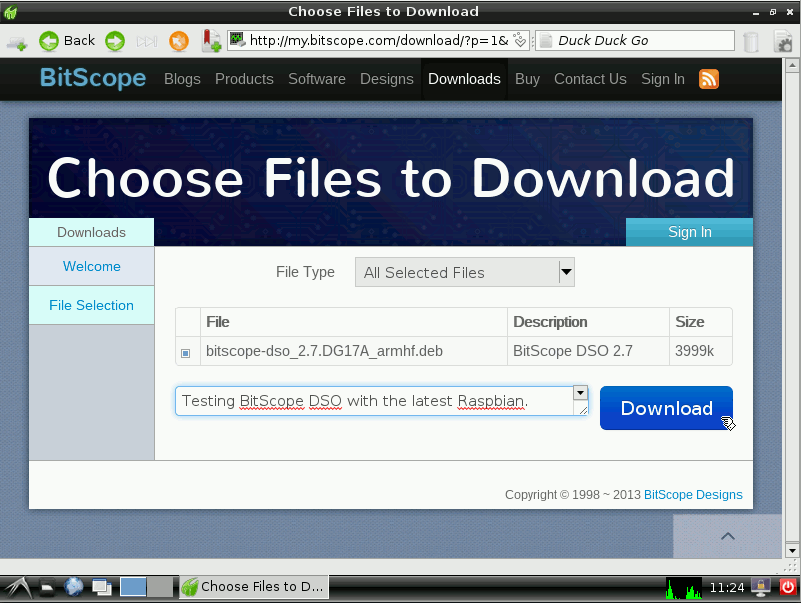Open the RSS feed icon

pos(708,79)
